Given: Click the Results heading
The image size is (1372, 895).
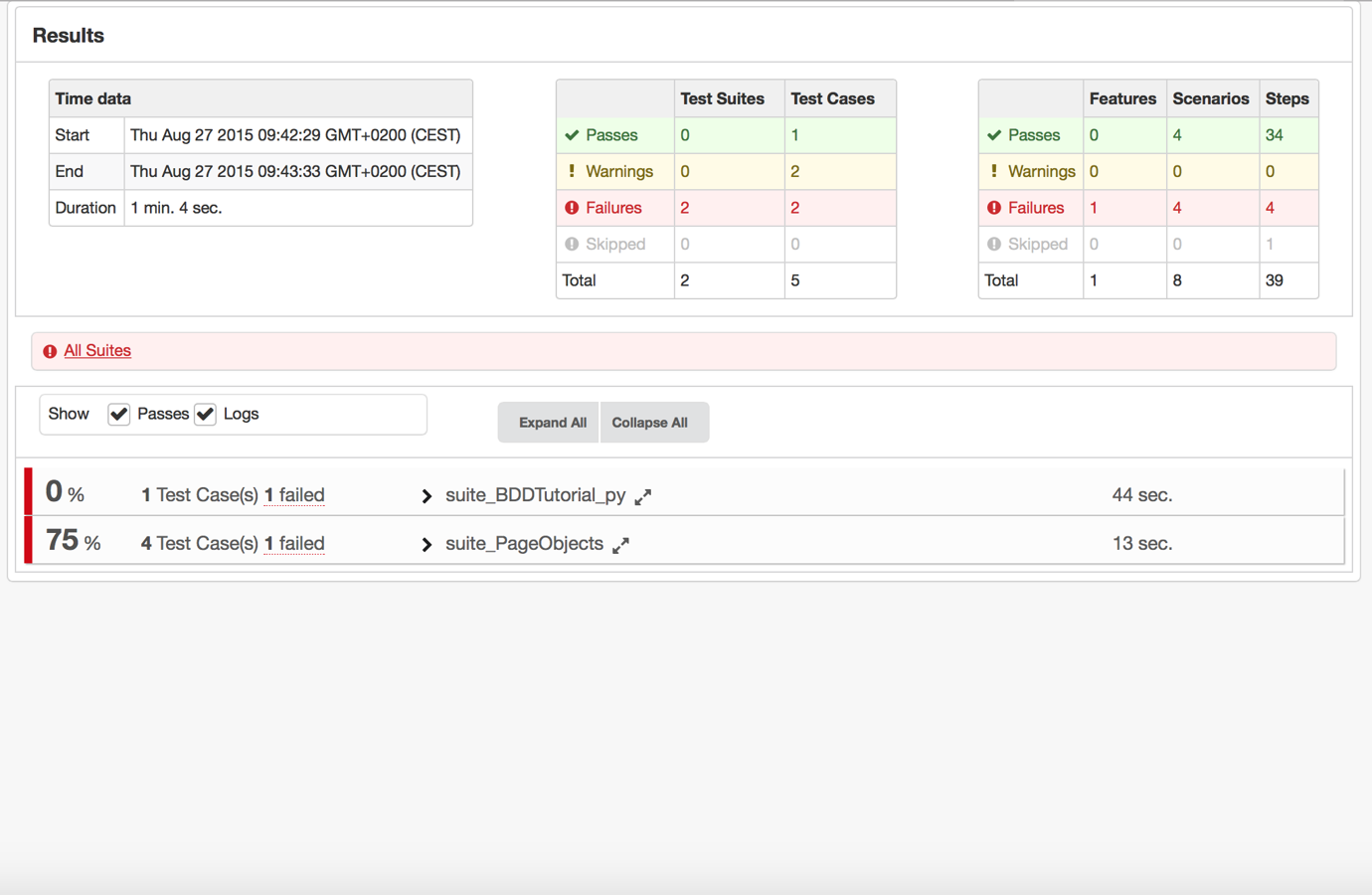Looking at the screenshot, I should (69, 36).
